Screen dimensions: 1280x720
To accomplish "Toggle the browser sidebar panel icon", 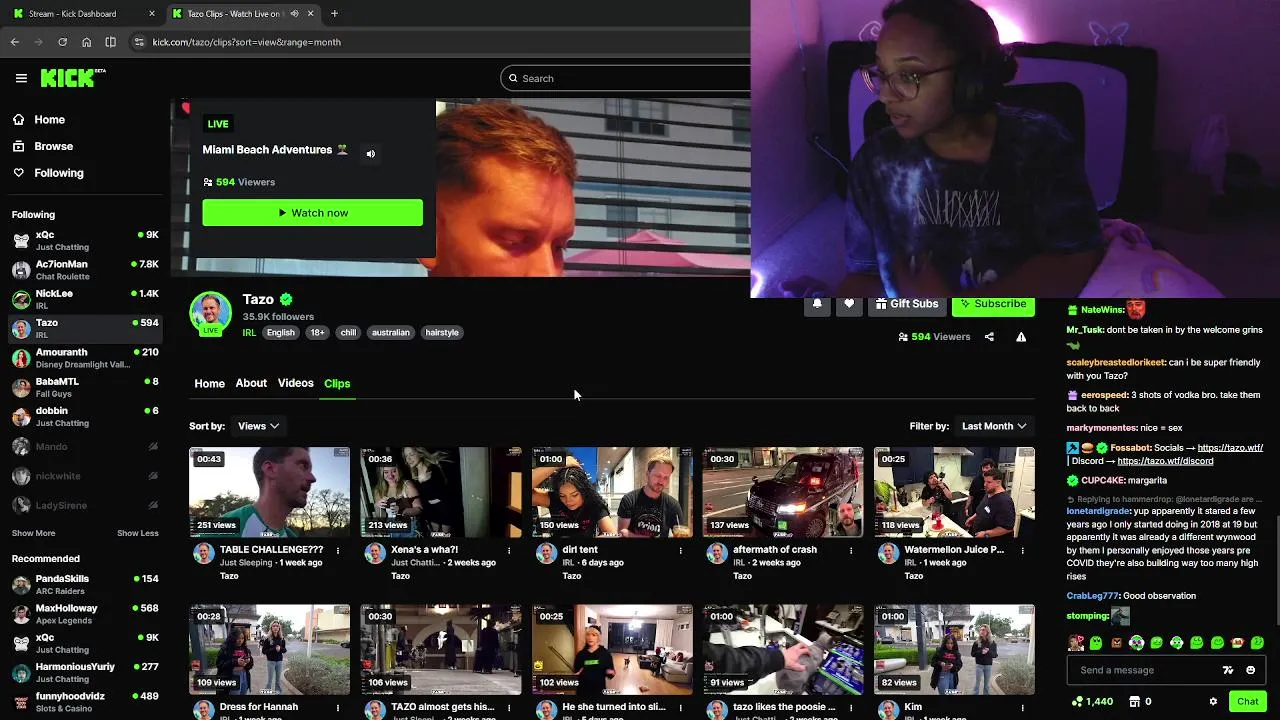I will (110, 42).
